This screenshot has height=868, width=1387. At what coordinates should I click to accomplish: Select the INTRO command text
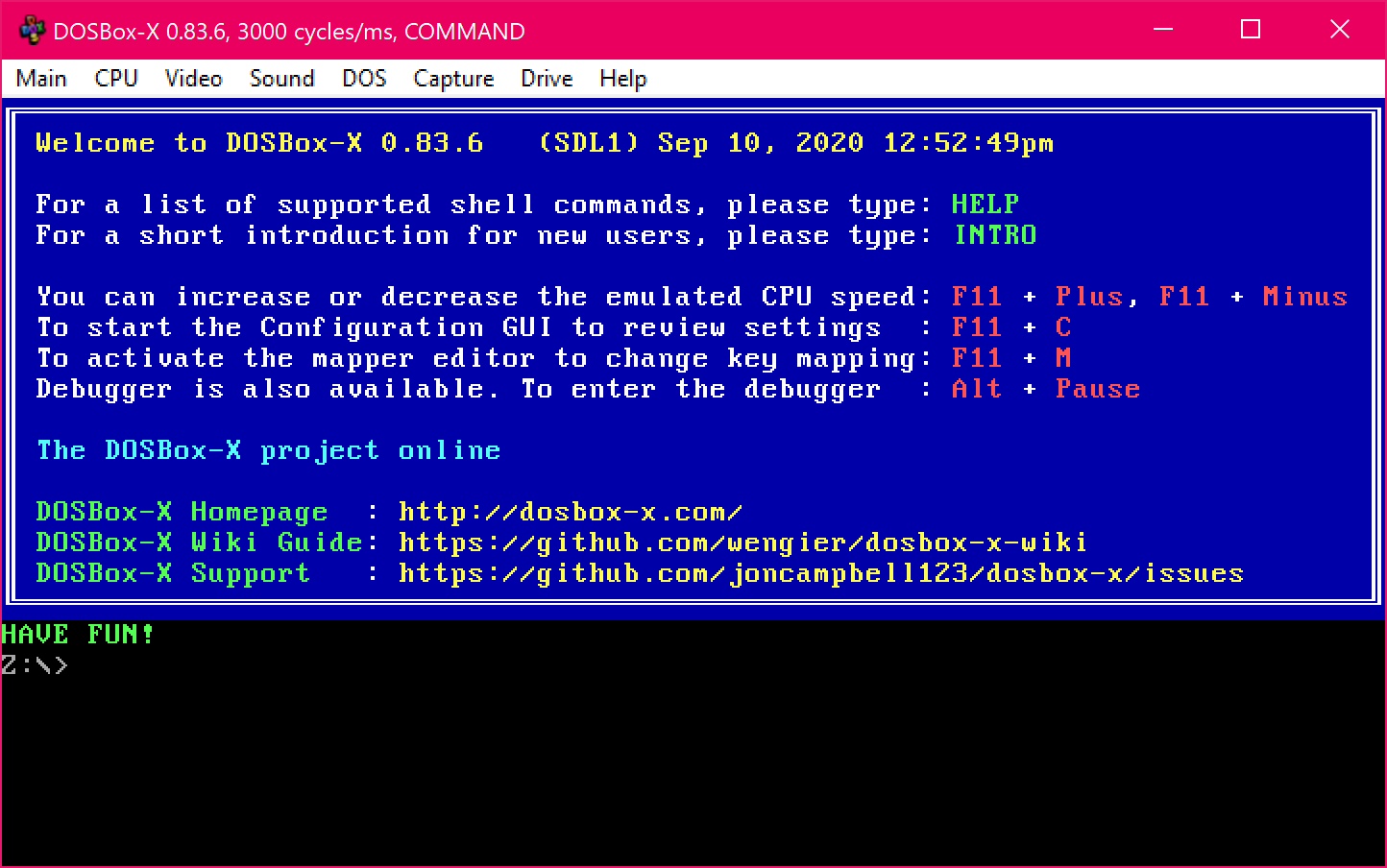point(996,235)
